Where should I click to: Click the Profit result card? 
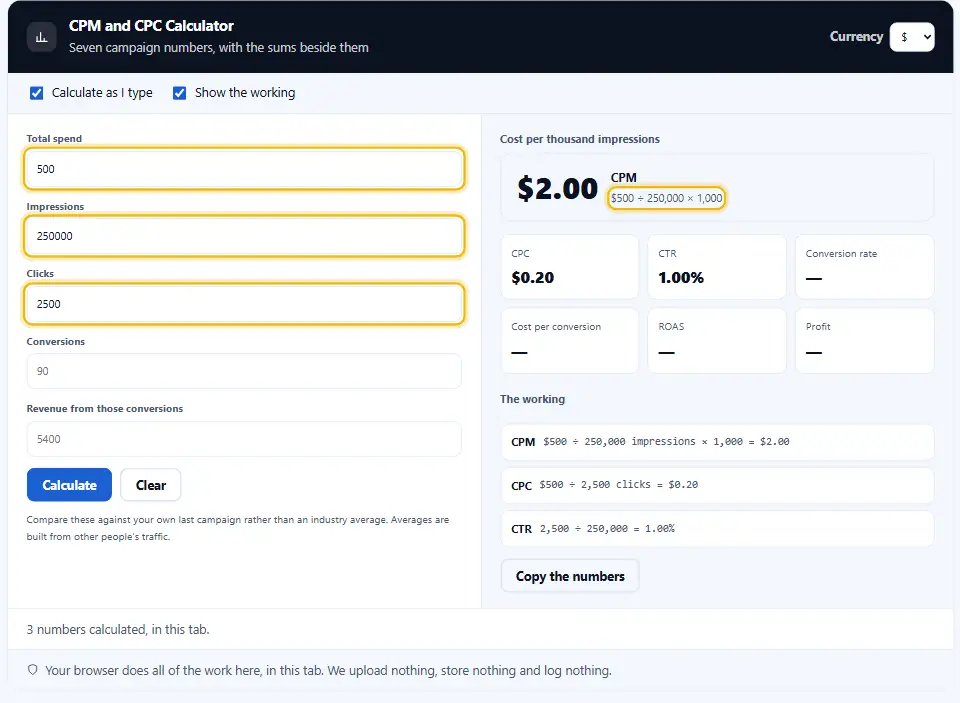864,340
